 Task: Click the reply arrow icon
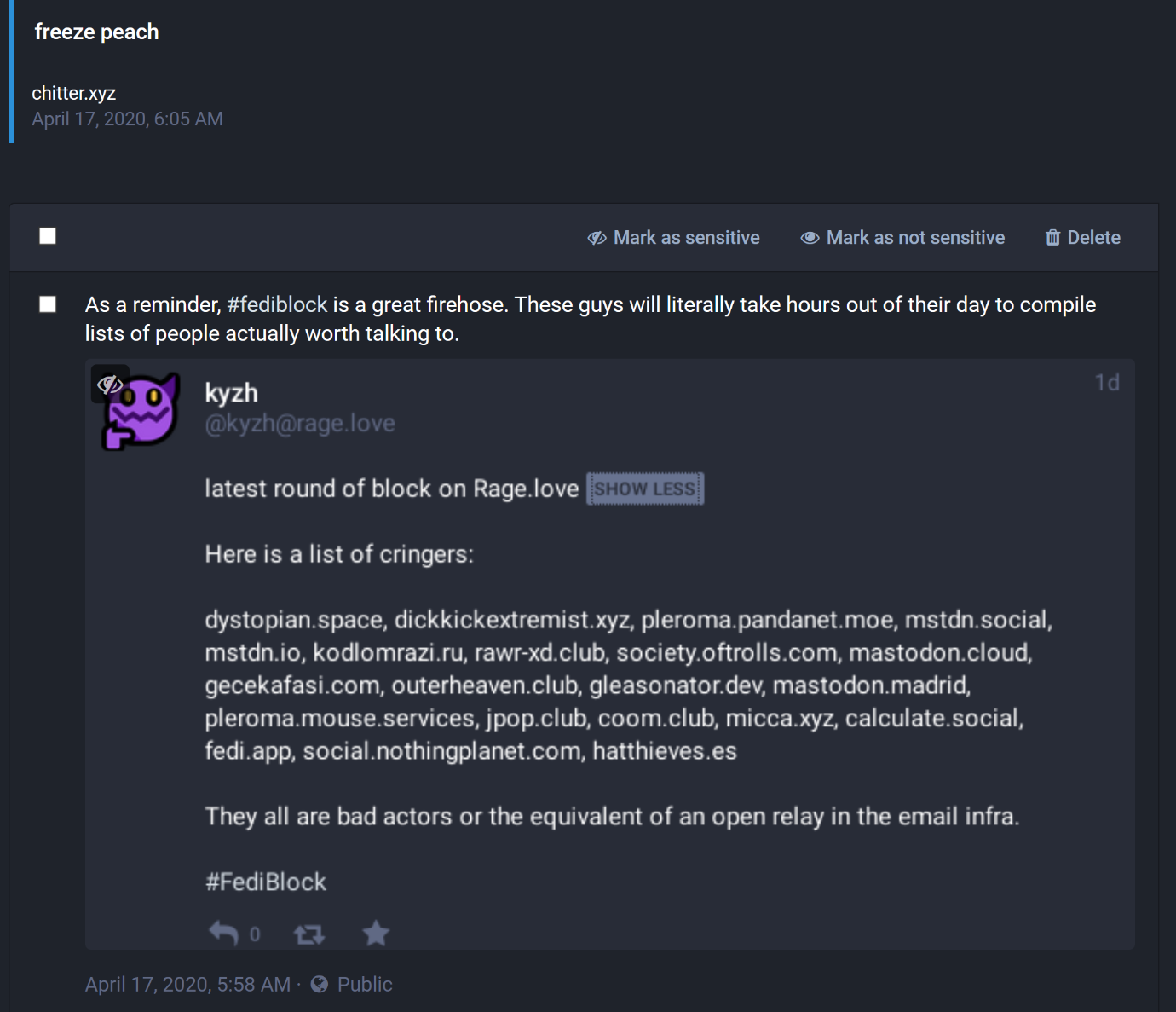(224, 934)
